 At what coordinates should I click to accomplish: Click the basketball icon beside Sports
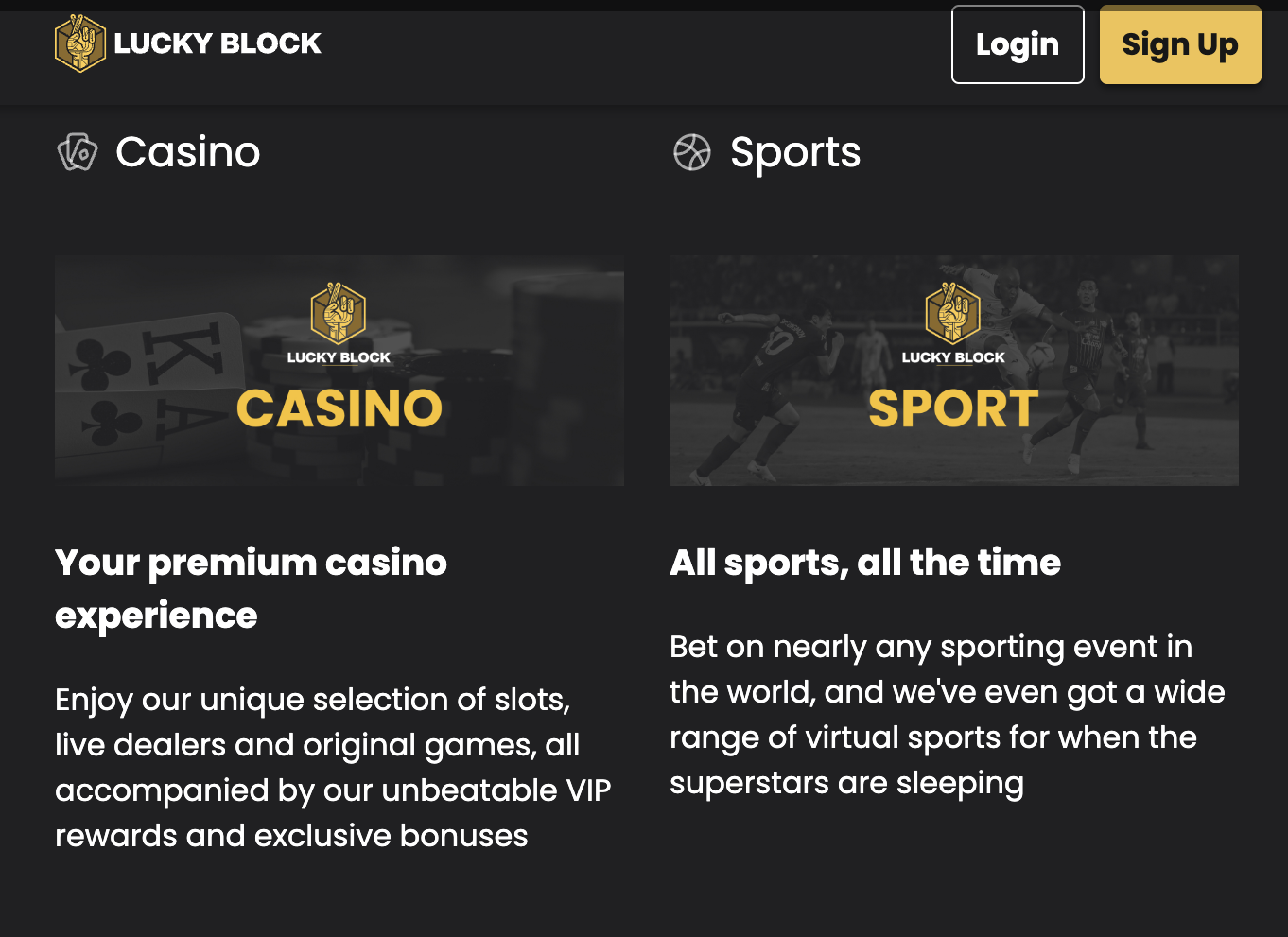pyautogui.click(x=691, y=152)
